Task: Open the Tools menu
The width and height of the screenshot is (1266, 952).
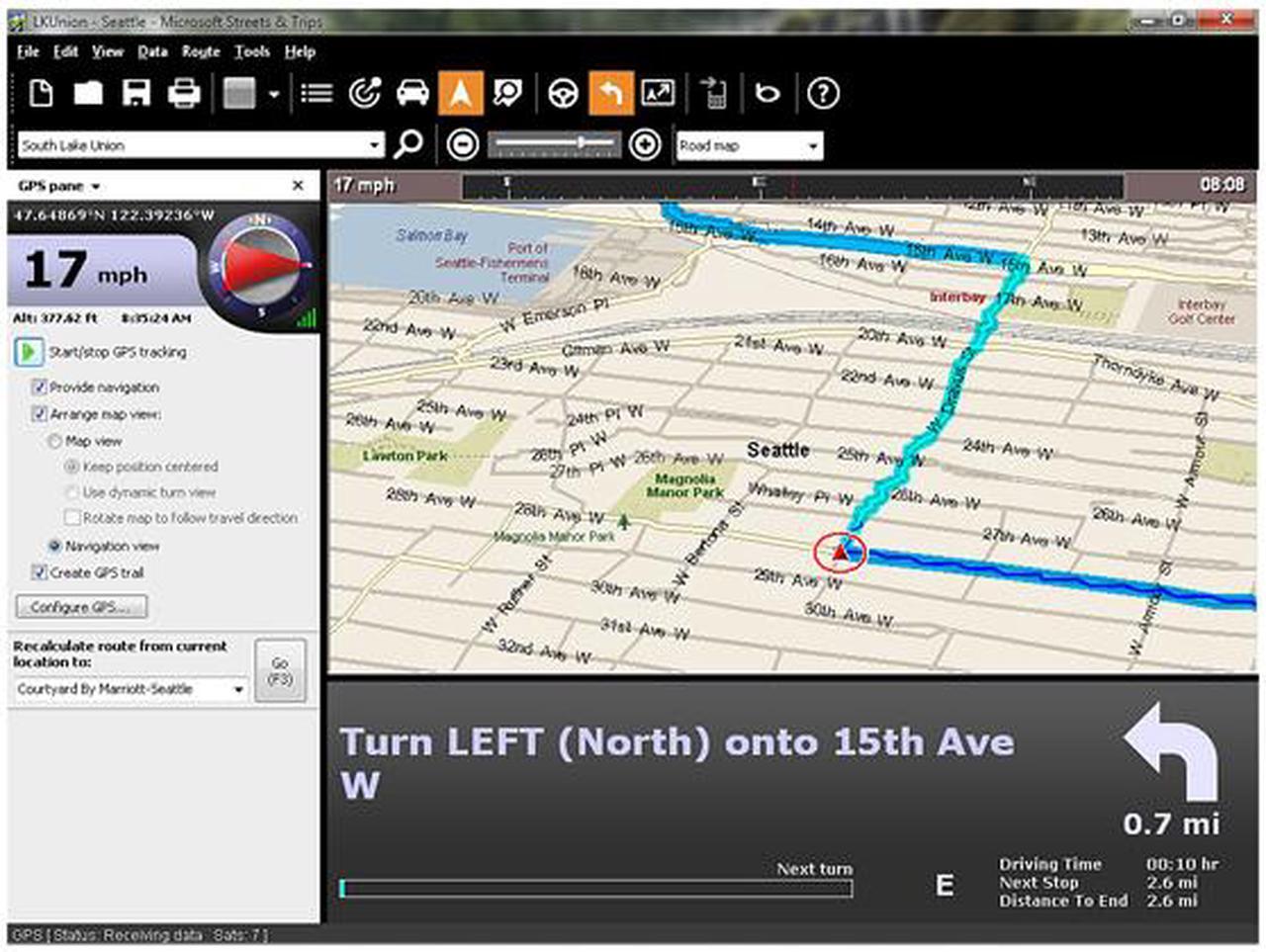Action: pos(252,51)
